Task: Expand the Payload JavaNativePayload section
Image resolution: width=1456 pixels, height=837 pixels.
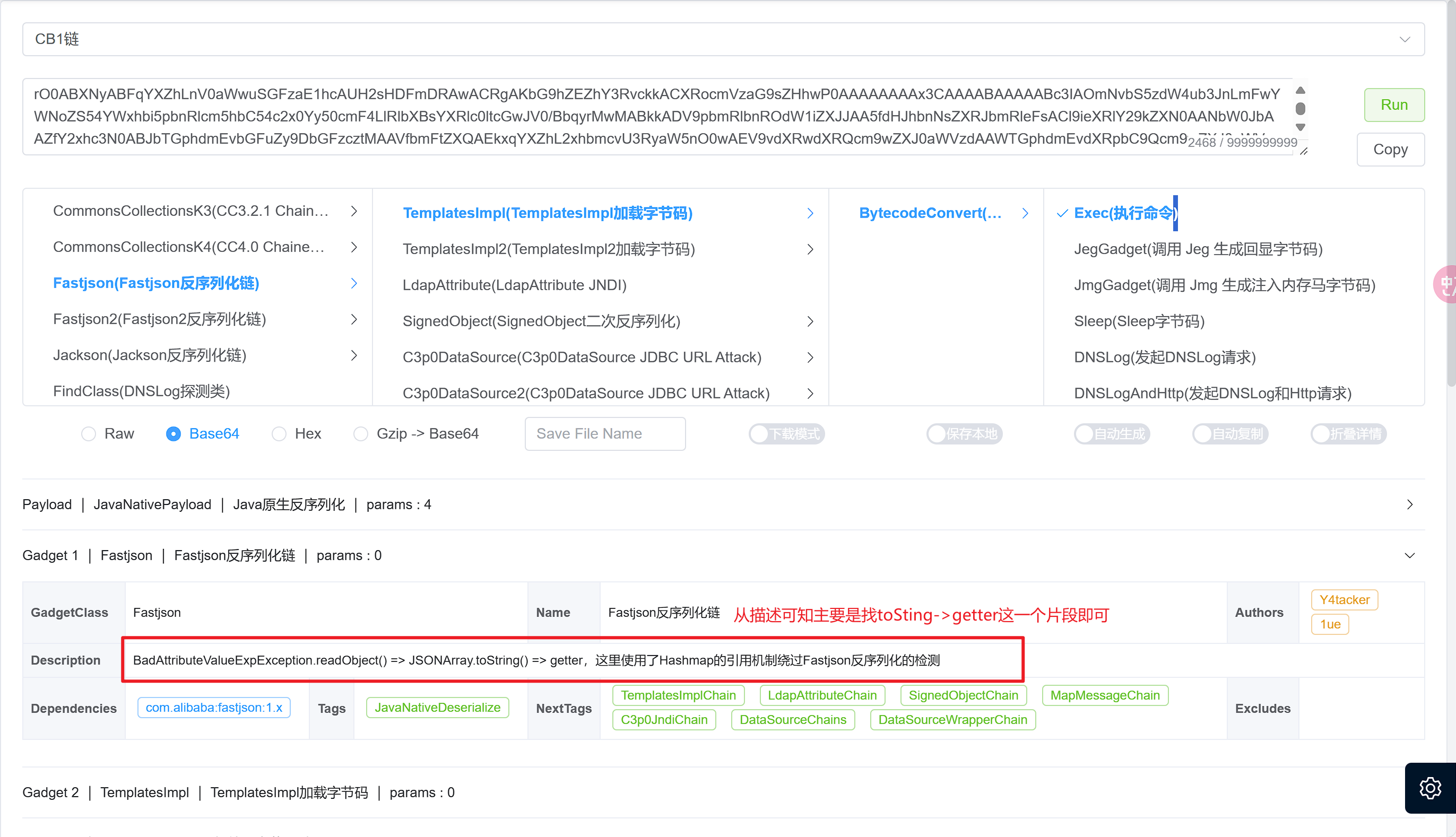Action: coord(1409,505)
